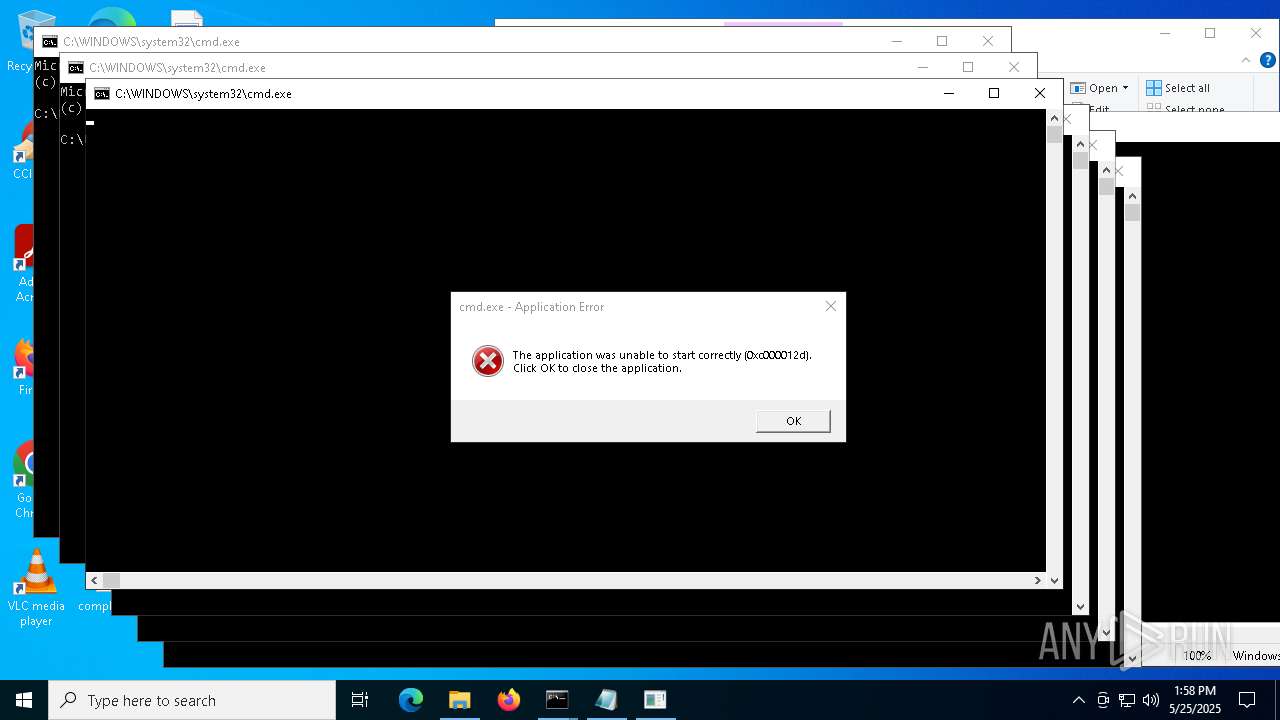
Task: Switch to cmd.exe taskbar icon
Action: click(x=557, y=700)
